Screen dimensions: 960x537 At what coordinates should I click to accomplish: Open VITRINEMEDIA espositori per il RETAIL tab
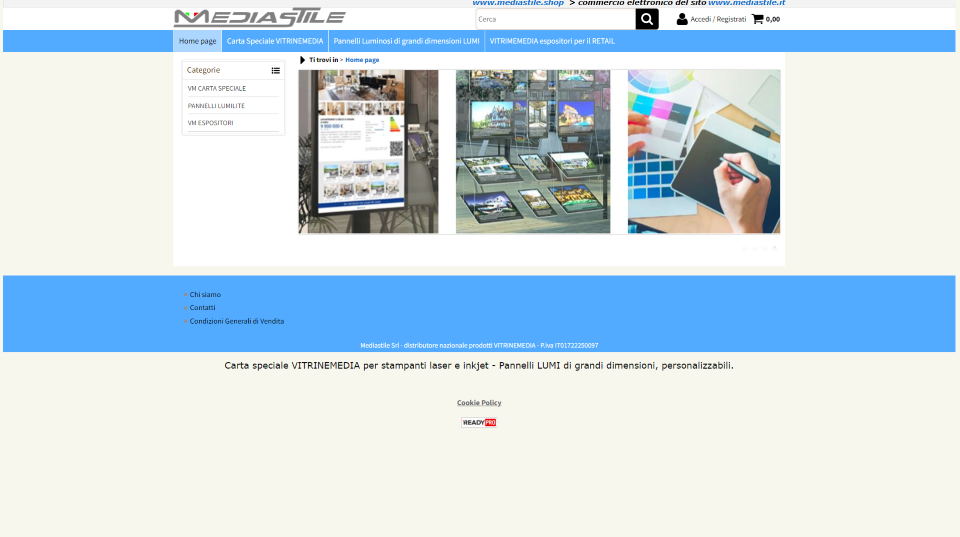(x=552, y=41)
